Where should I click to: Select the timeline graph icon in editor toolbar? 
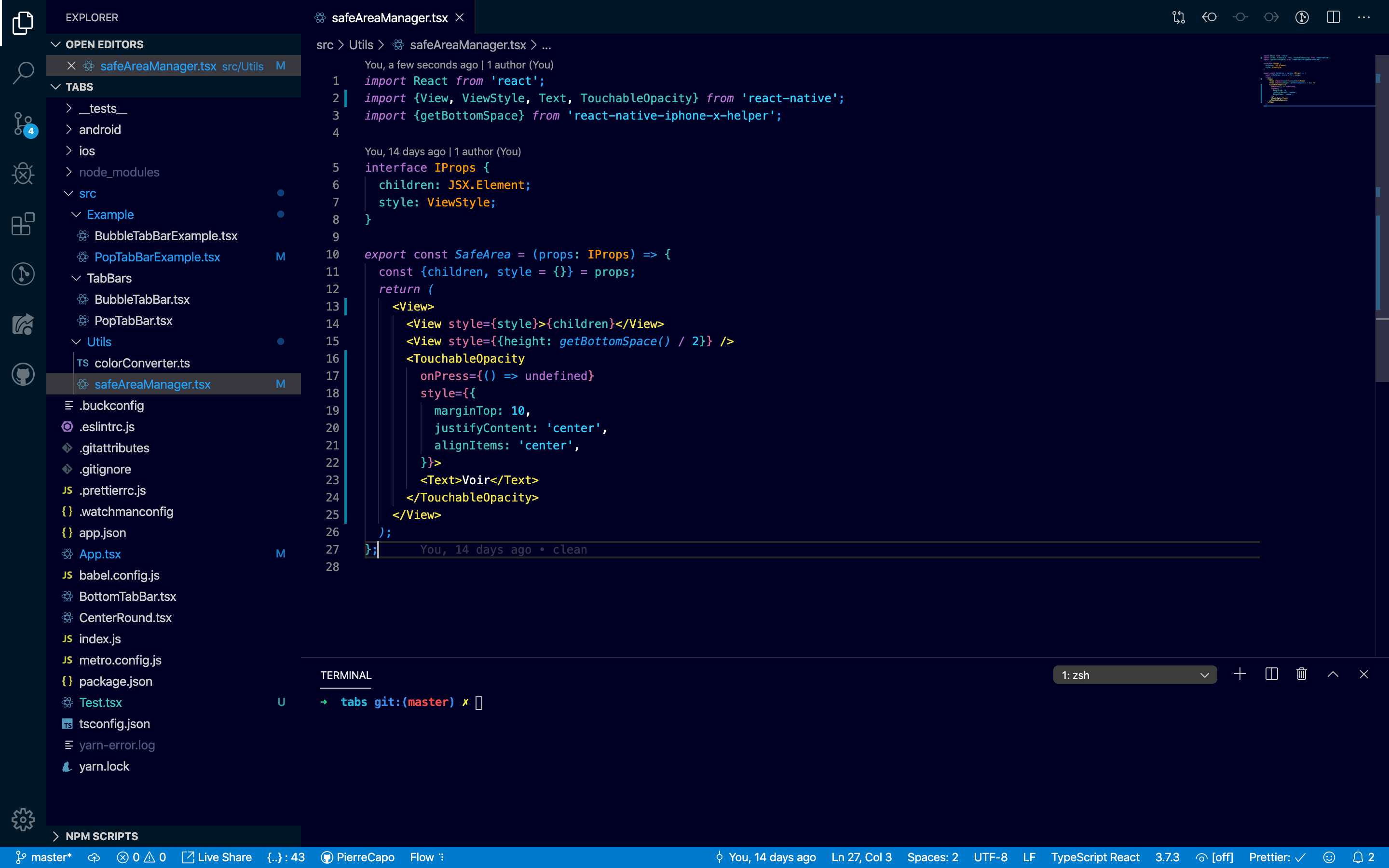click(x=1301, y=17)
